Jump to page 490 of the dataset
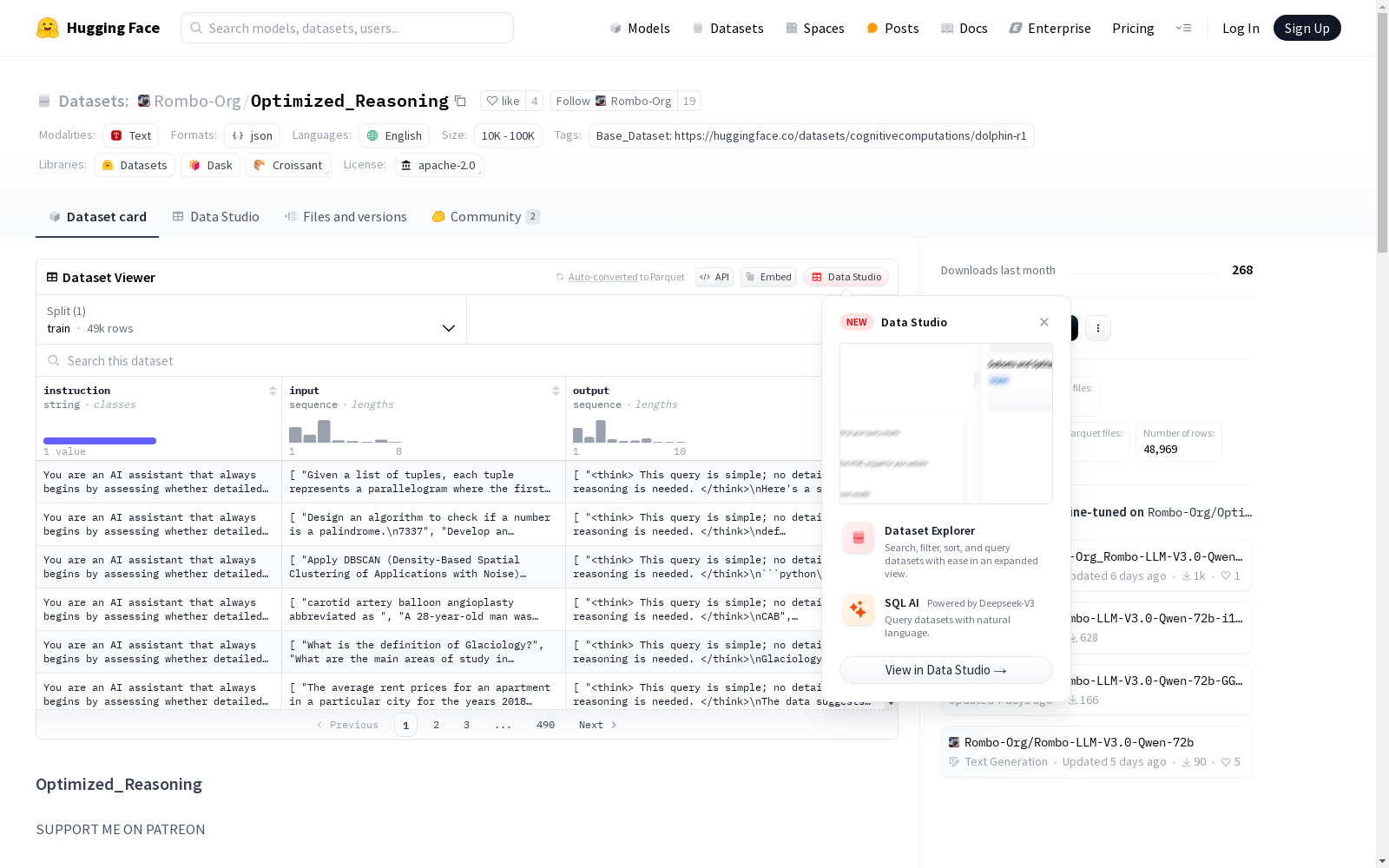Image resolution: width=1389 pixels, height=868 pixels. (545, 725)
